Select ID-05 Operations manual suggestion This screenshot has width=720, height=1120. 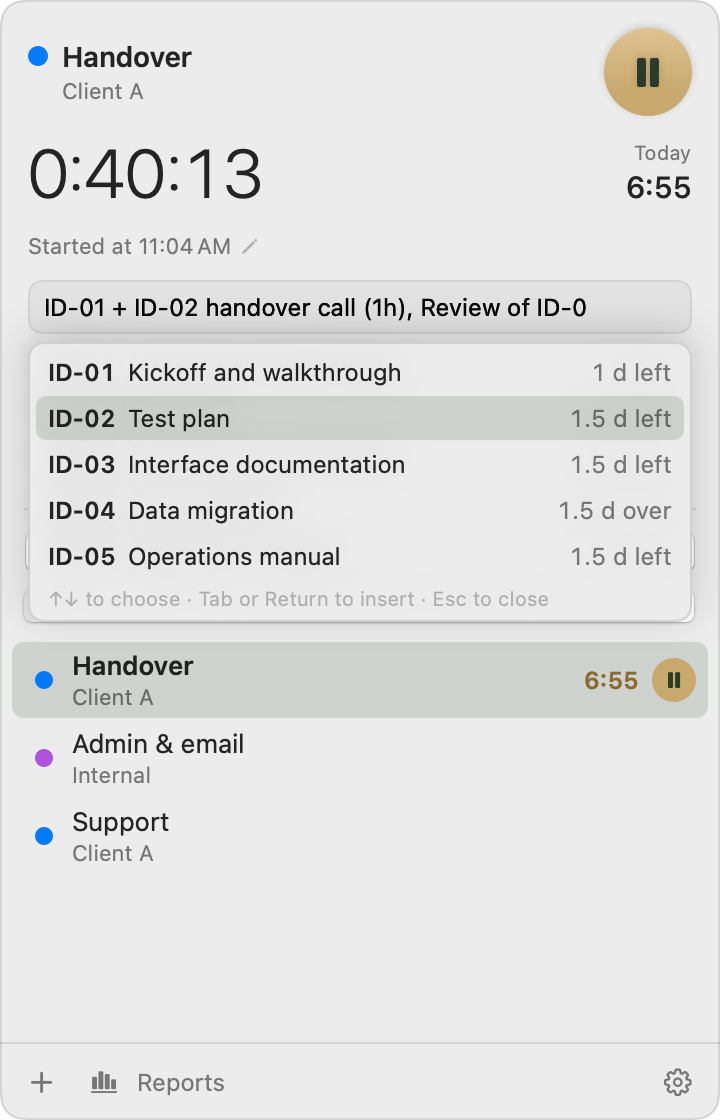pos(360,557)
